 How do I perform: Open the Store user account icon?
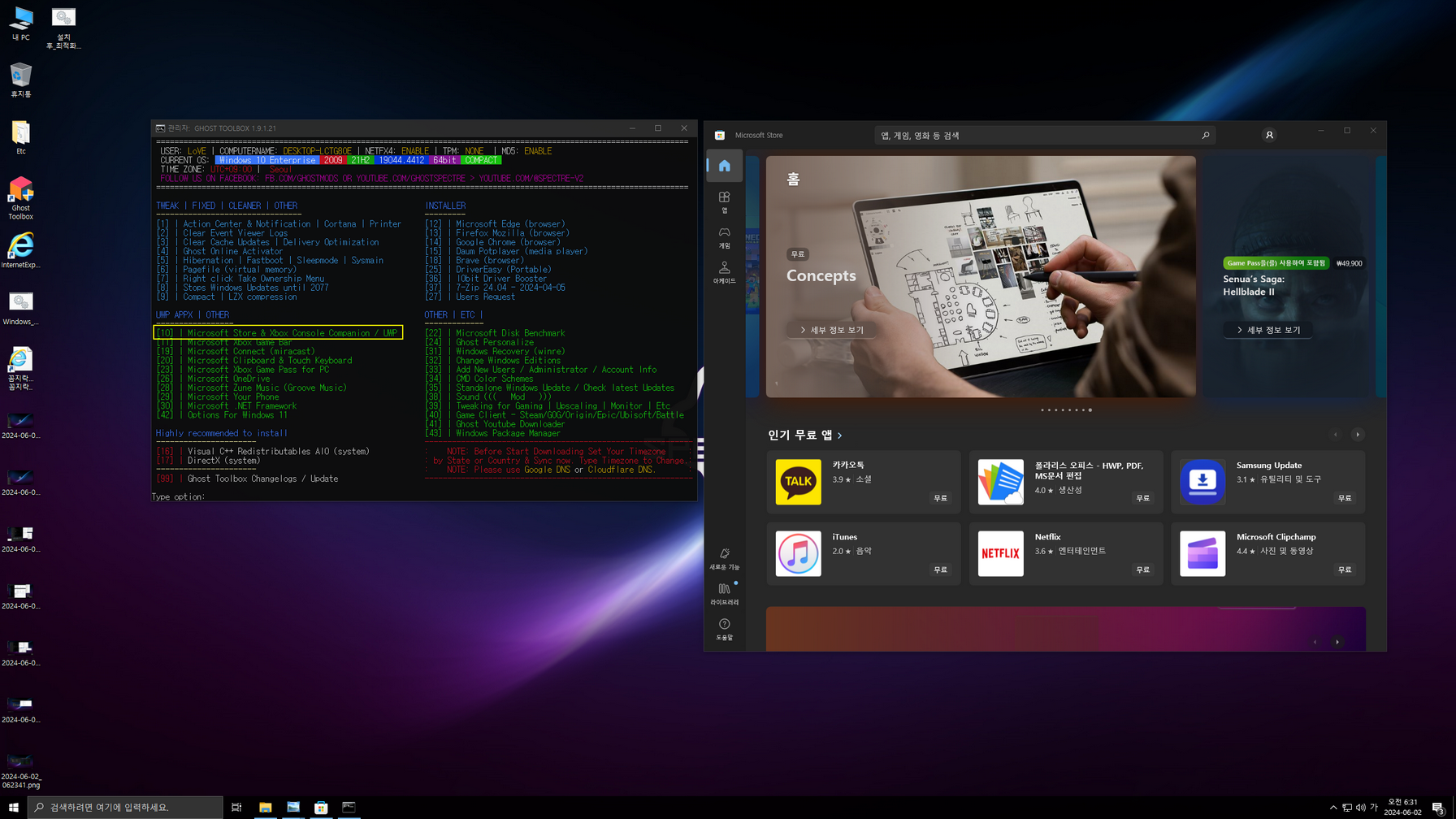(1269, 135)
